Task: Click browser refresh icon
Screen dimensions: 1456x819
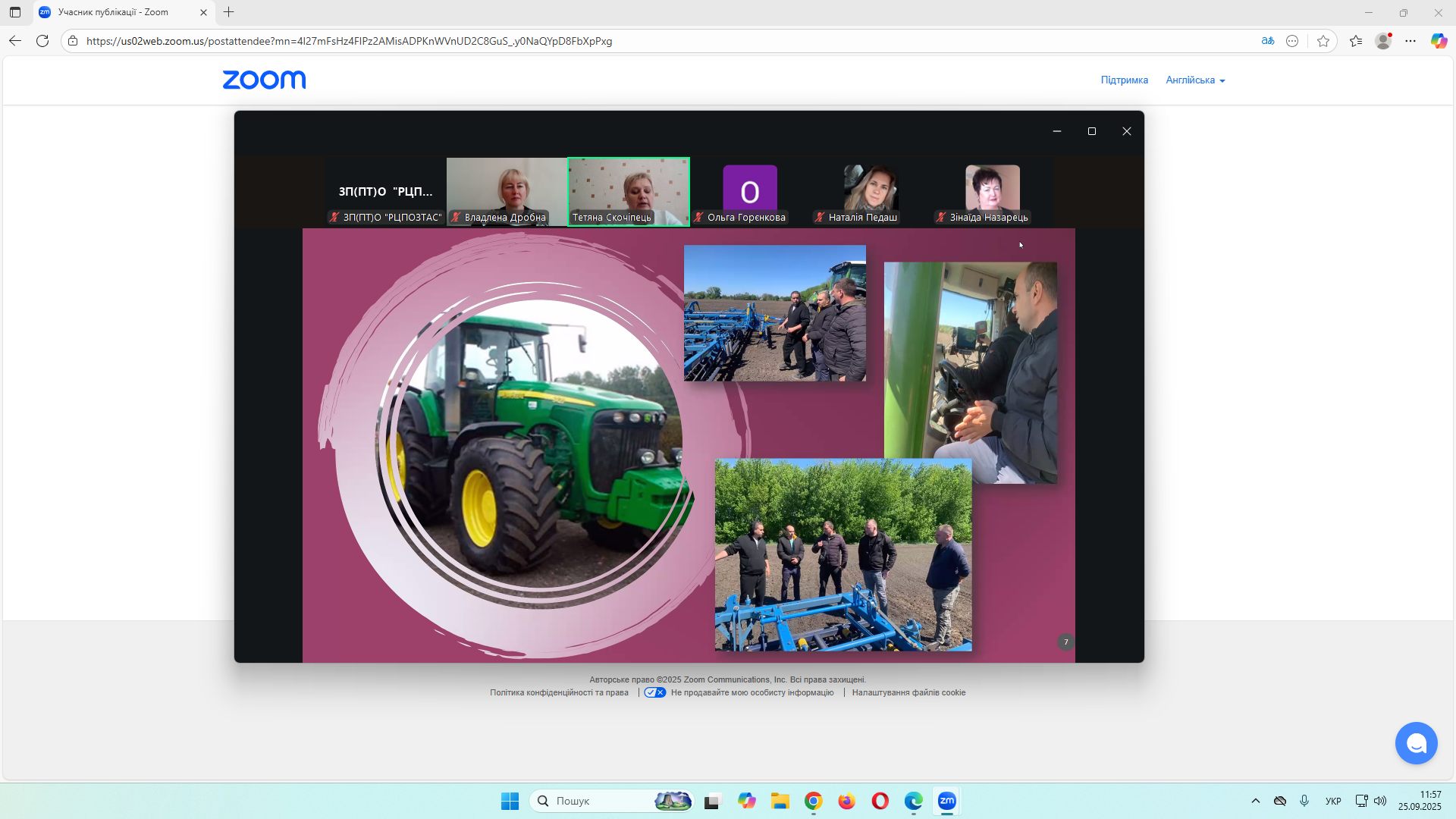Action: coord(42,41)
